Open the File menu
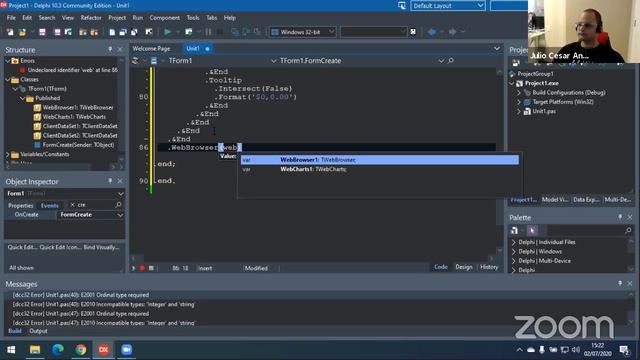 [11, 18]
